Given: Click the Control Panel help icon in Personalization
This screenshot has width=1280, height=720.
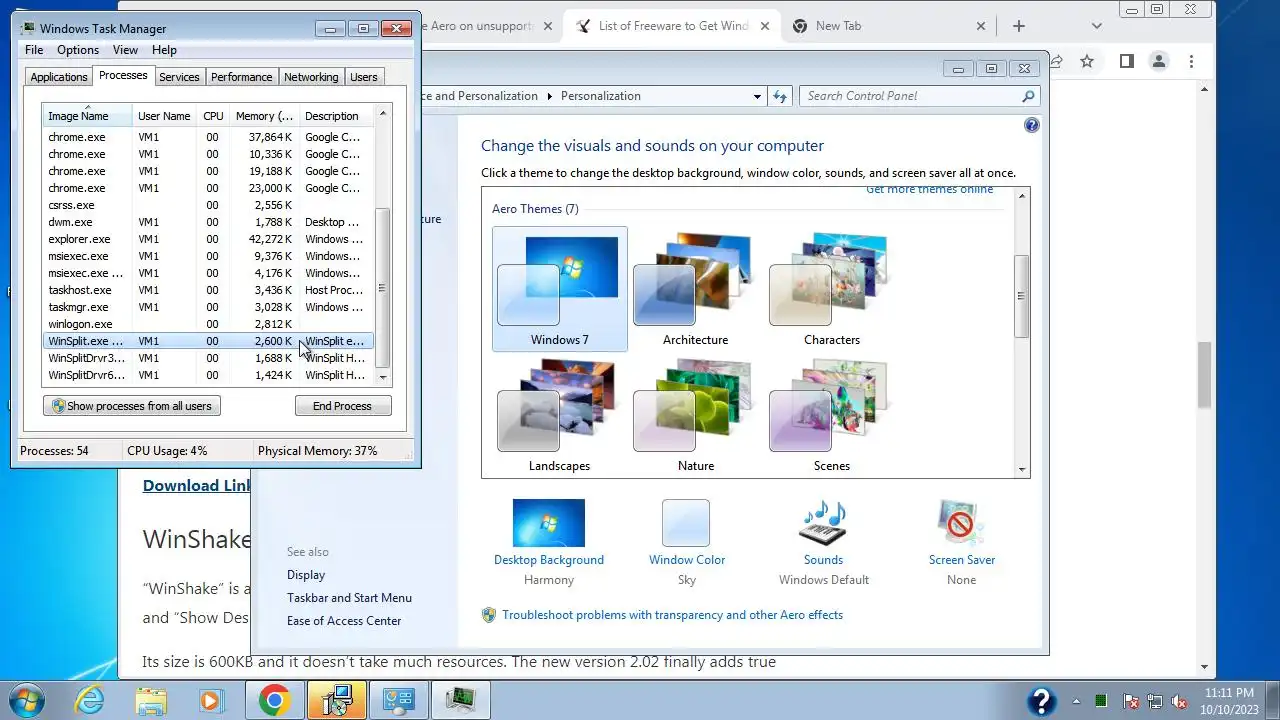Looking at the screenshot, I should tap(1032, 125).
